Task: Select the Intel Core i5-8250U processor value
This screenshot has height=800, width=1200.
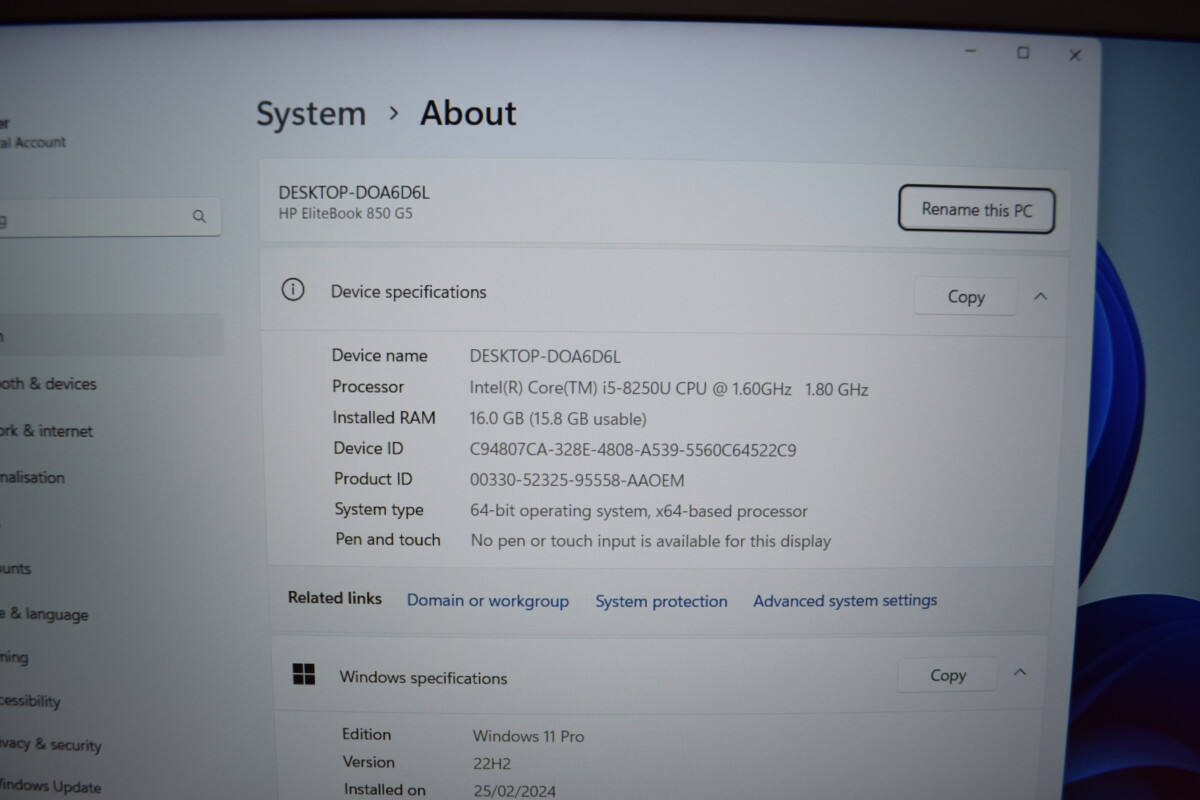Action: (669, 389)
